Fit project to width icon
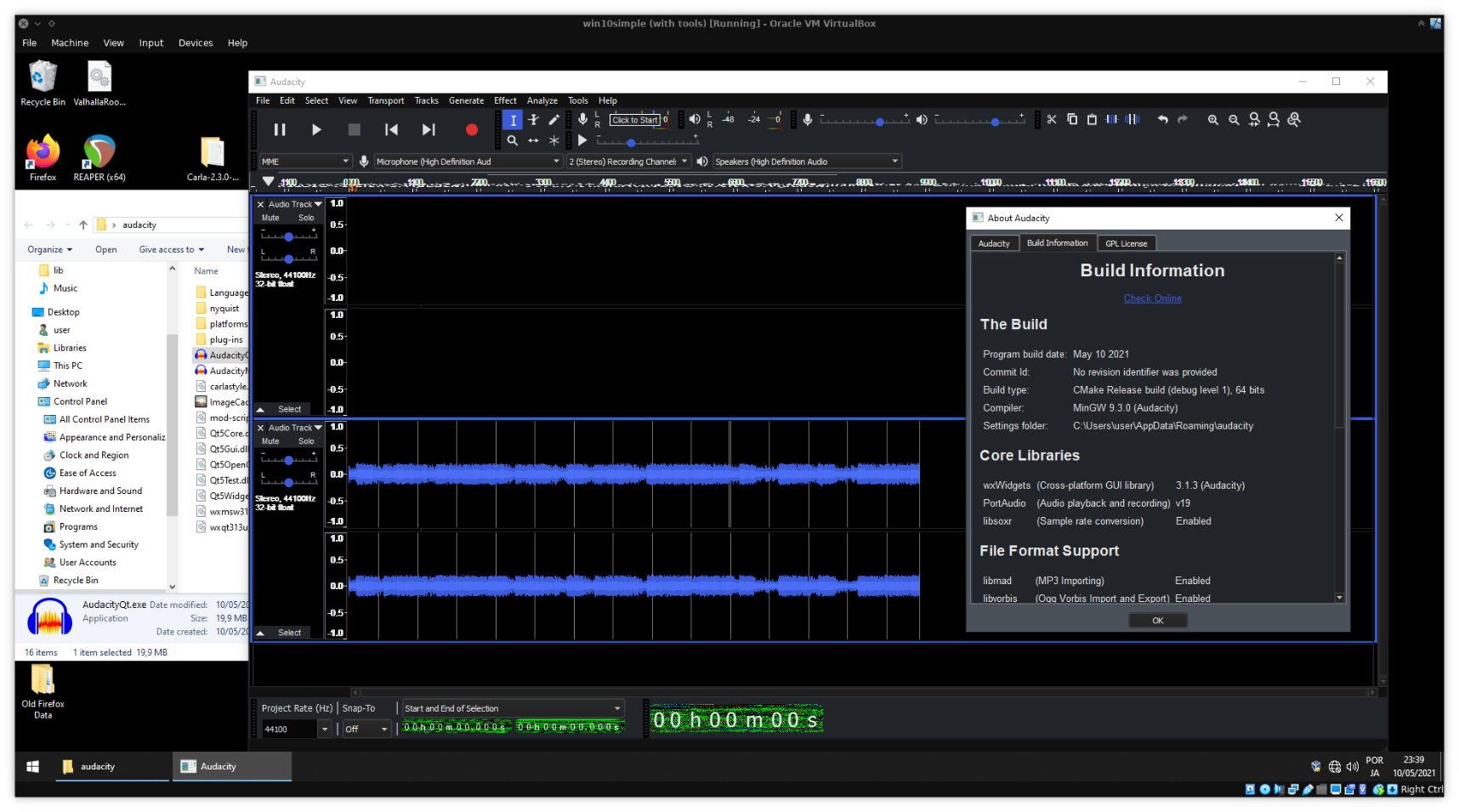The height and width of the screenshot is (812, 1459). click(1274, 120)
